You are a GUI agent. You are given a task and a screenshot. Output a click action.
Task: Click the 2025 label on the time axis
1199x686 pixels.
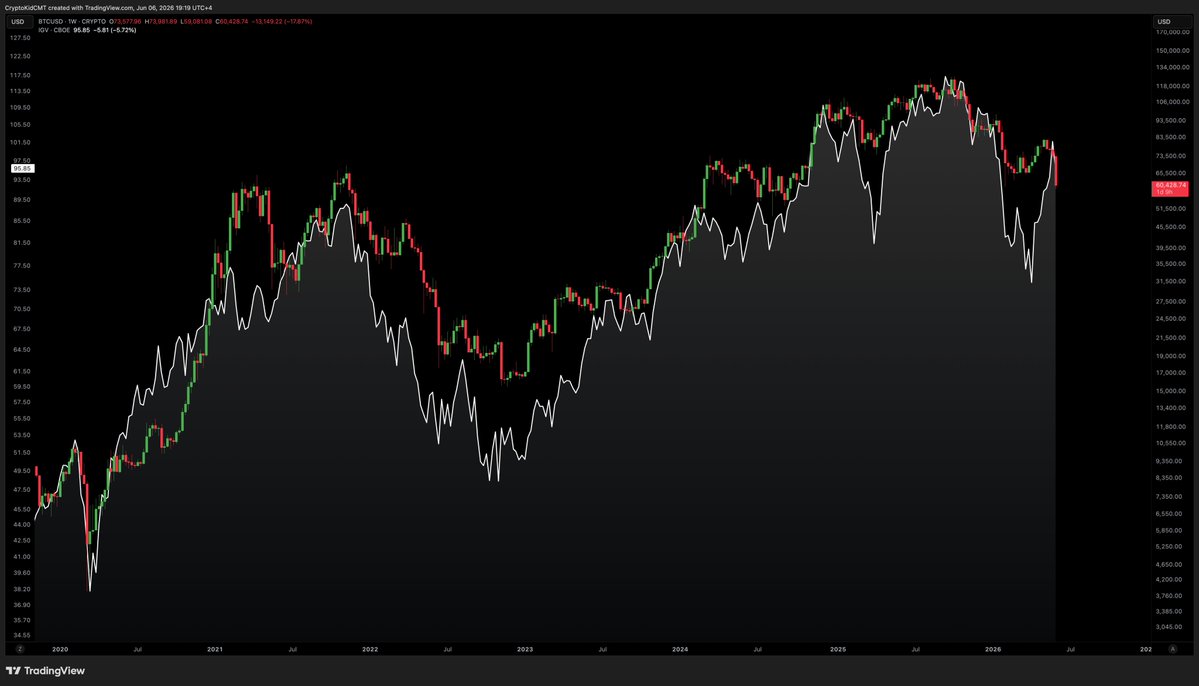838,649
